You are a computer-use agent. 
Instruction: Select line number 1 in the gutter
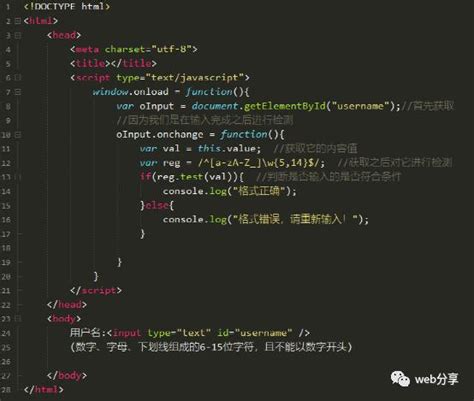[x=8, y=7]
